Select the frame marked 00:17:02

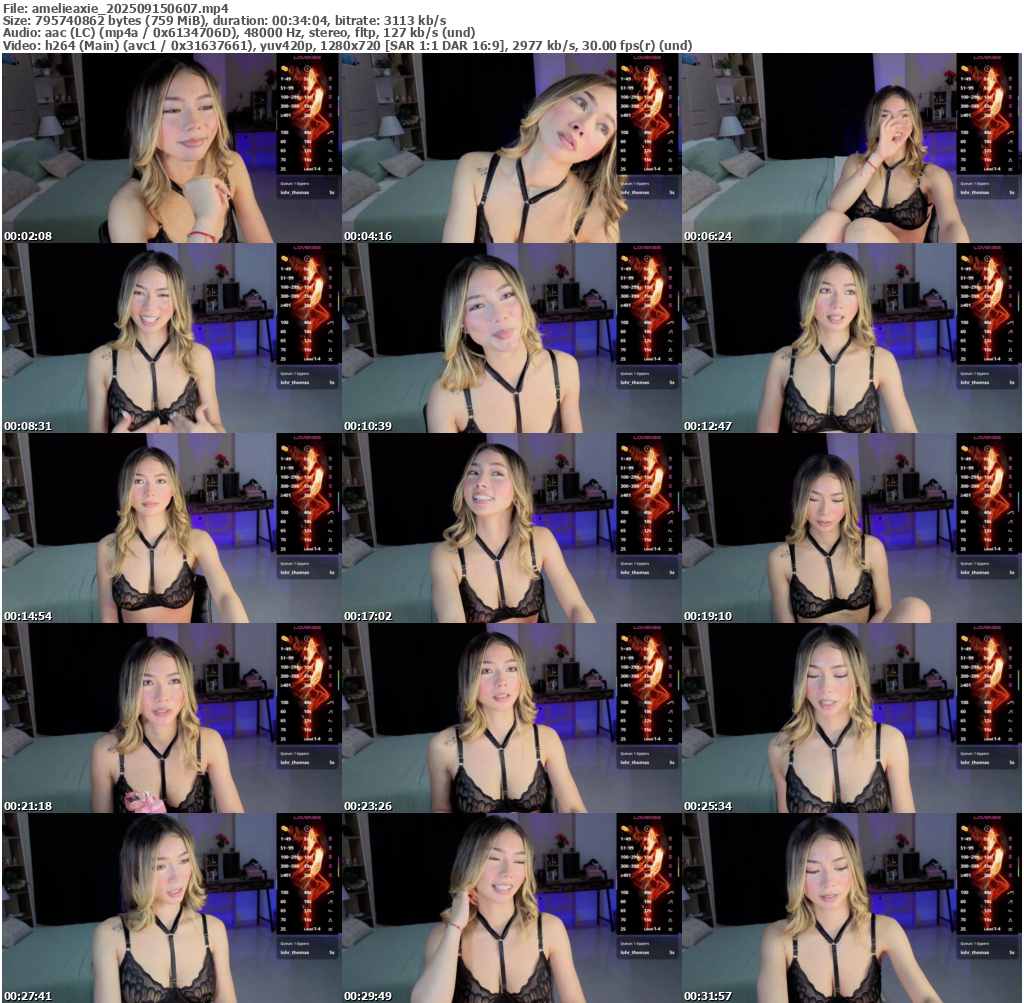click(511, 528)
